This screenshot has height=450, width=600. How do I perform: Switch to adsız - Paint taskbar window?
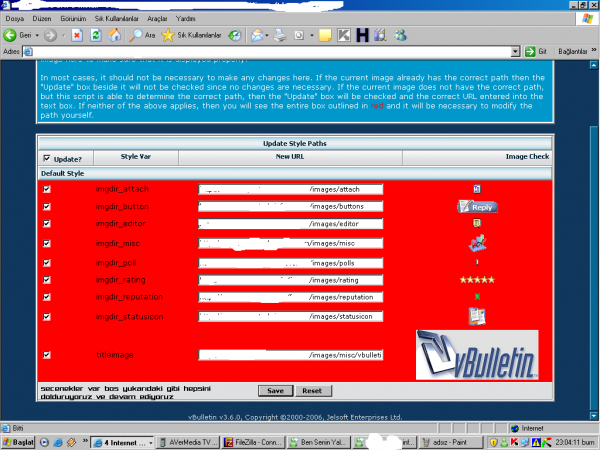450,442
